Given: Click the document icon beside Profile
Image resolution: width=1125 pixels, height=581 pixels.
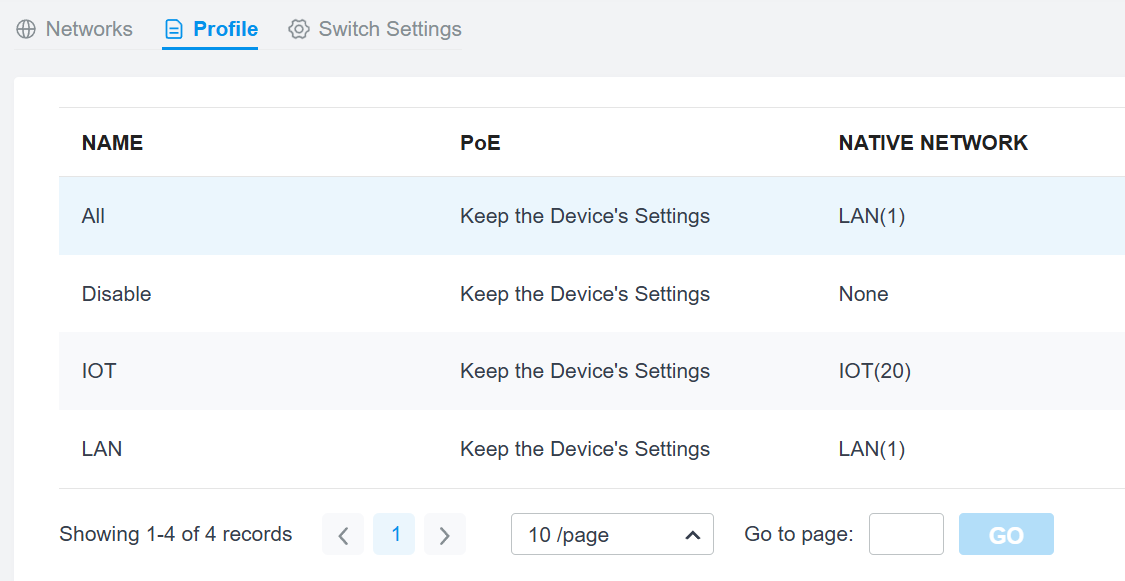Looking at the screenshot, I should [x=174, y=29].
